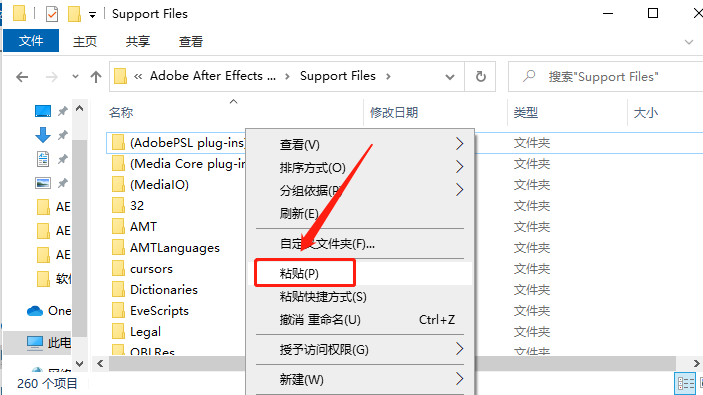
Task: Refresh the Support Files folder
Action: (481, 77)
